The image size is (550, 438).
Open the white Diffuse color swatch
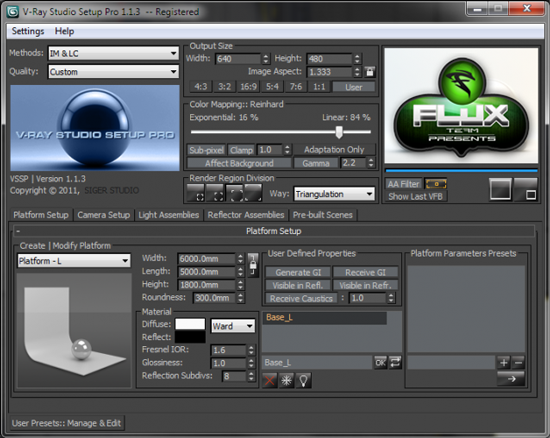[x=190, y=324]
